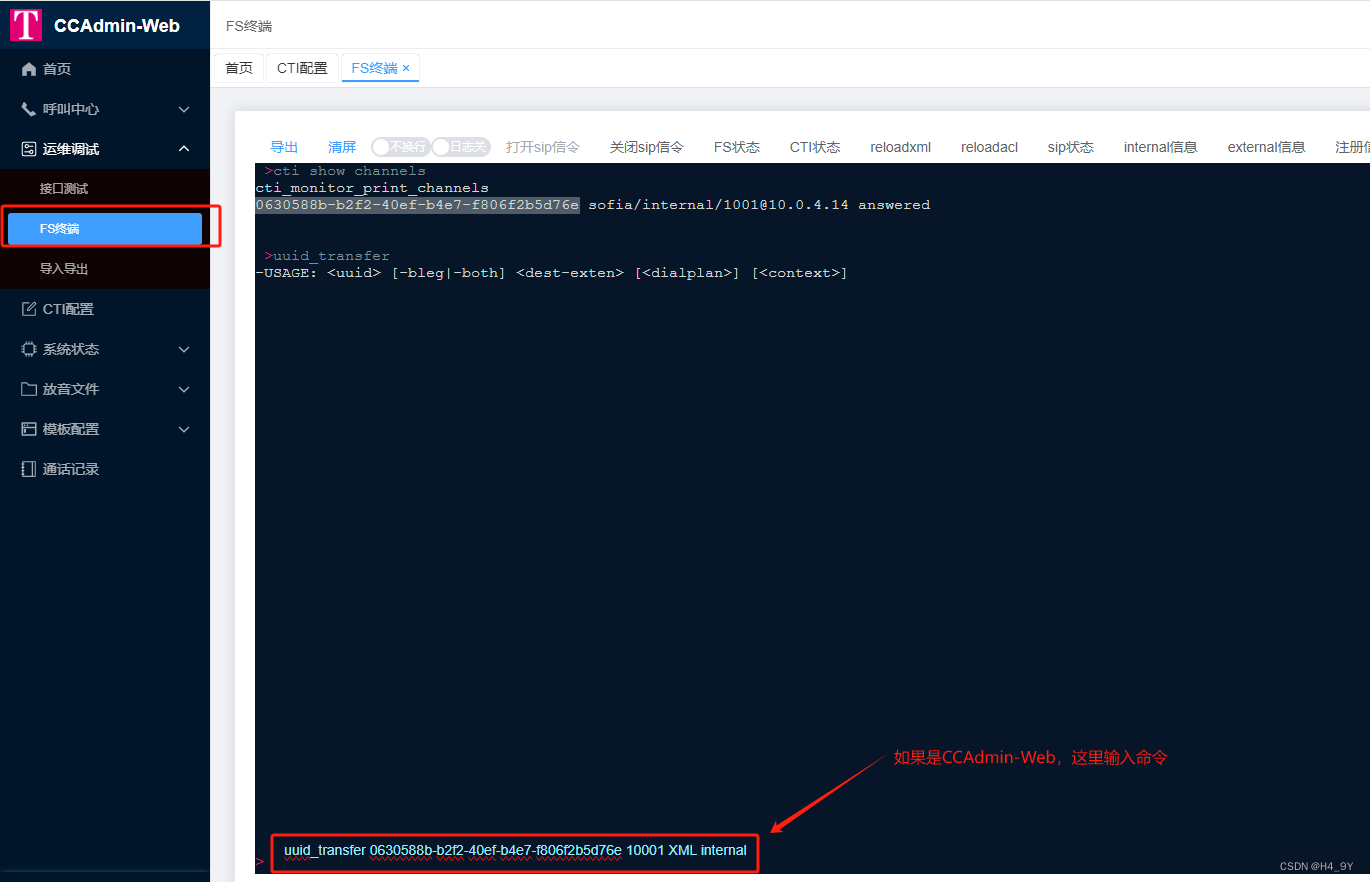This screenshot has width=1370, height=882.
Task: Click the terminal command input field
Action: point(515,851)
